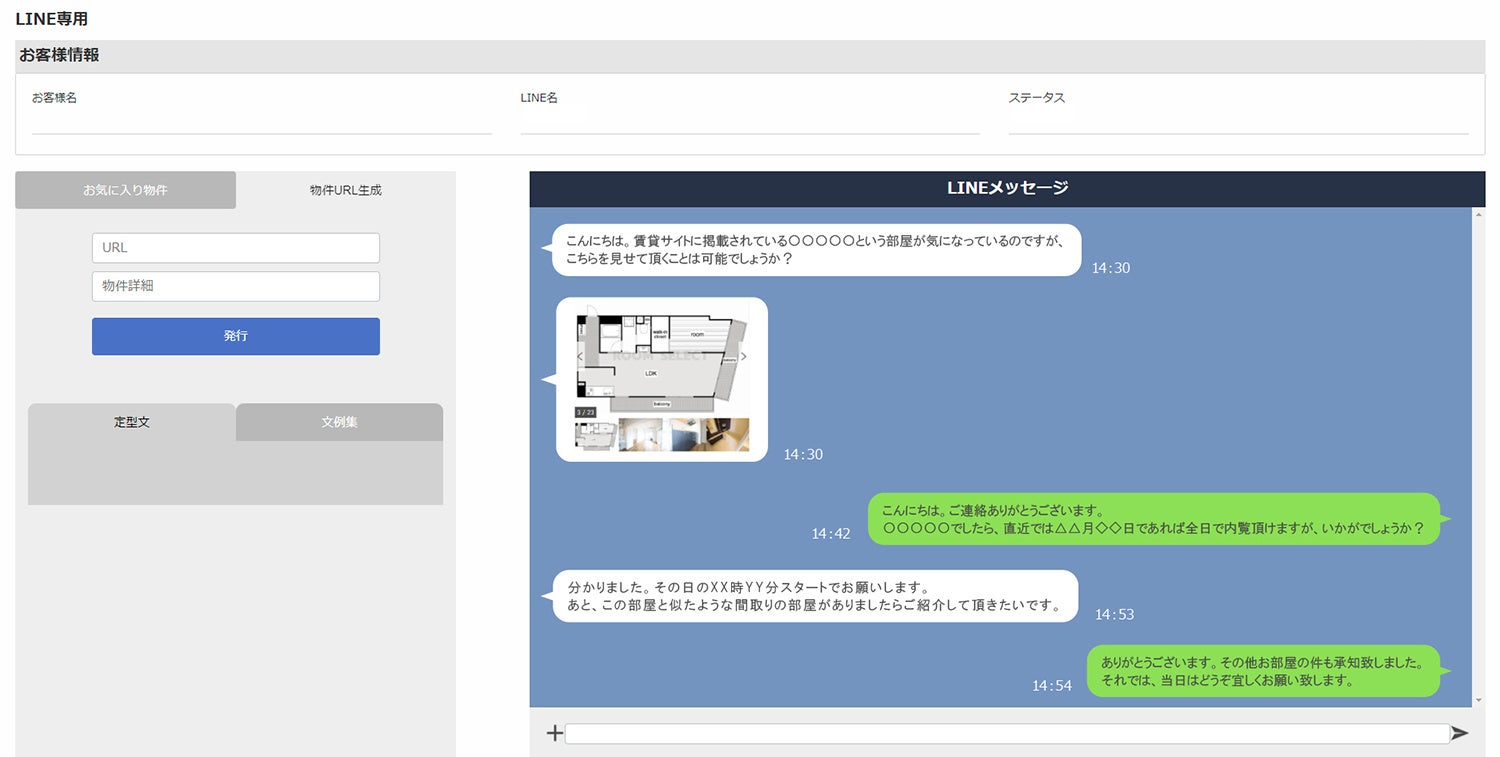This screenshot has width=1500, height=757.
Task: Click the お客様名 field
Action: point(260,120)
